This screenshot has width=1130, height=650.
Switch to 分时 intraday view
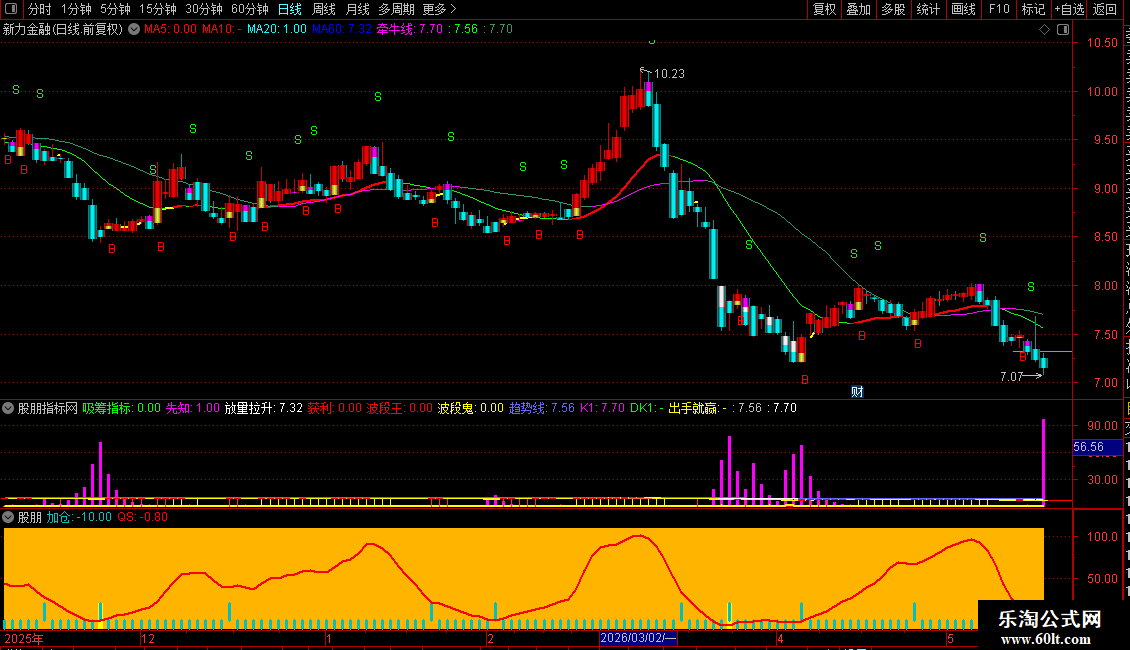[x=40, y=9]
